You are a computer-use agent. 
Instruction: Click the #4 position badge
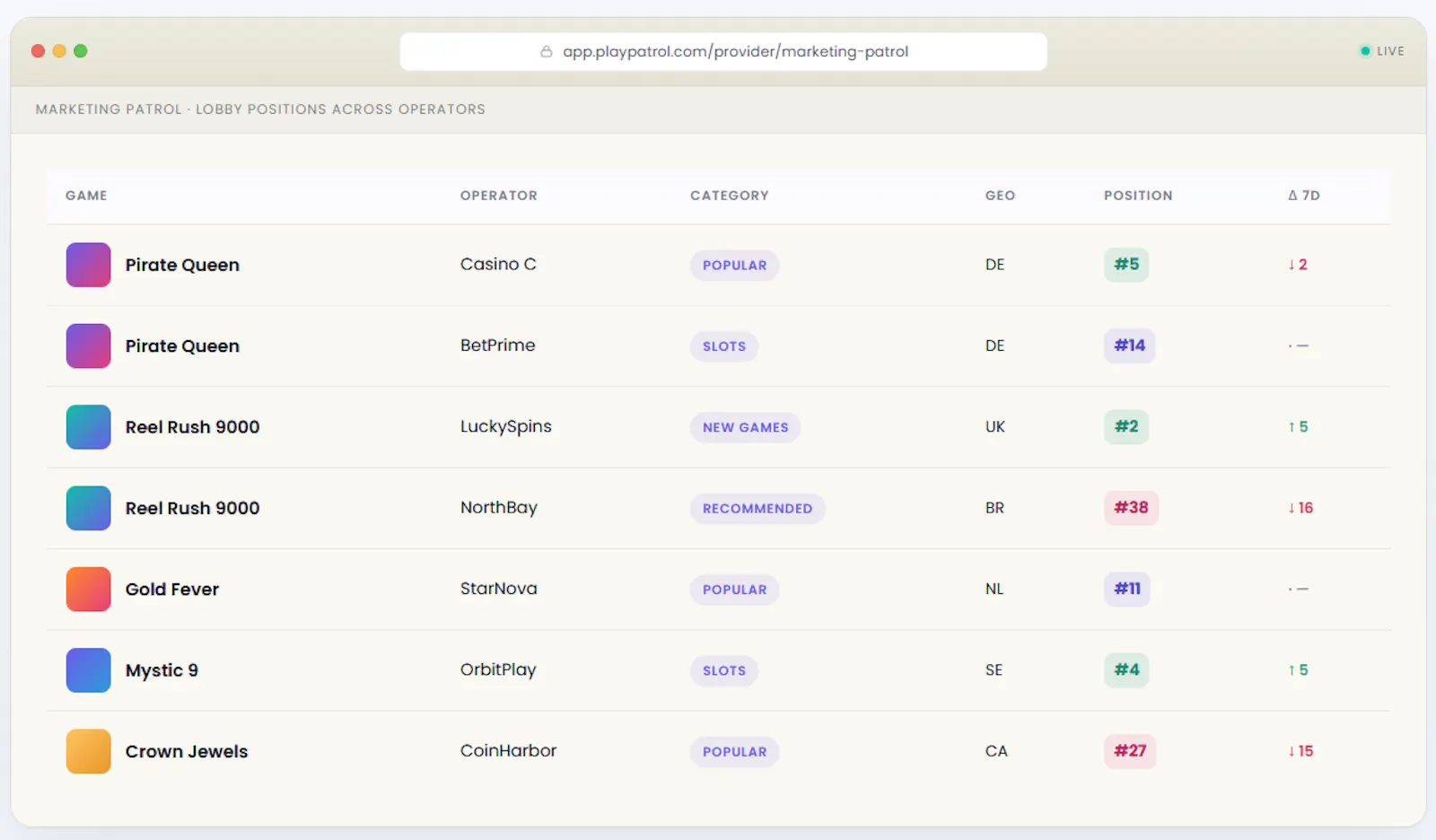1126,669
